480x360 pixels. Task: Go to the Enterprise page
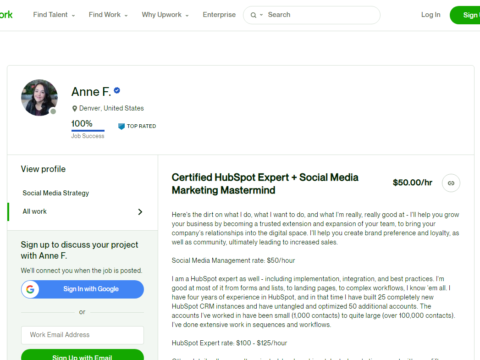click(219, 15)
